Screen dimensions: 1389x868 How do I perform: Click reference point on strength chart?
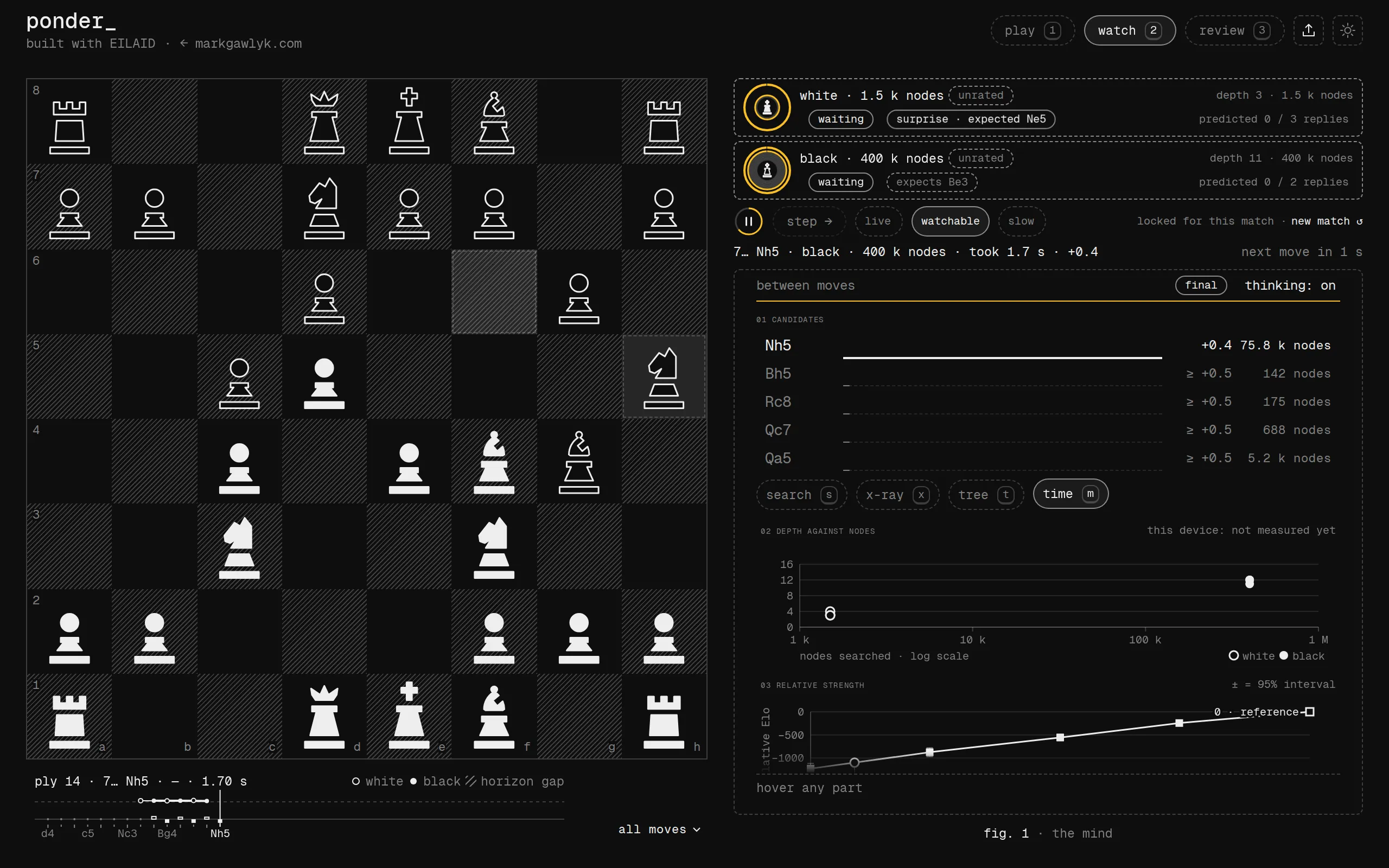coord(1309,712)
